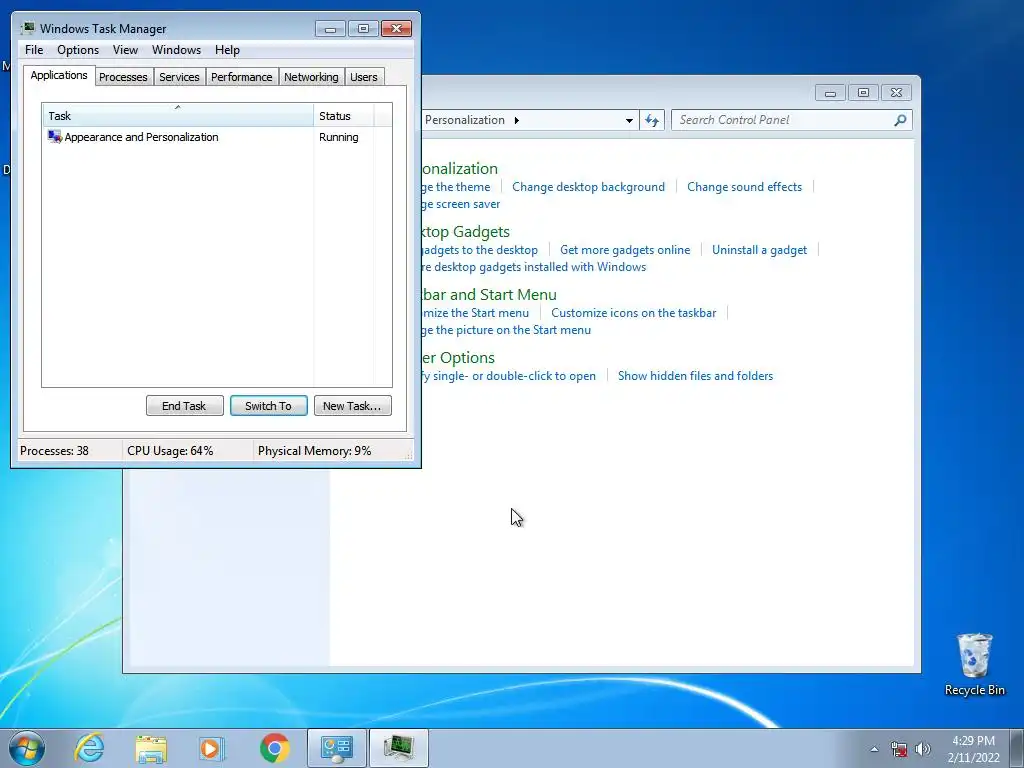Open single- or double-click to open link
The height and width of the screenshot is (768, 1024).
[509, 376]
